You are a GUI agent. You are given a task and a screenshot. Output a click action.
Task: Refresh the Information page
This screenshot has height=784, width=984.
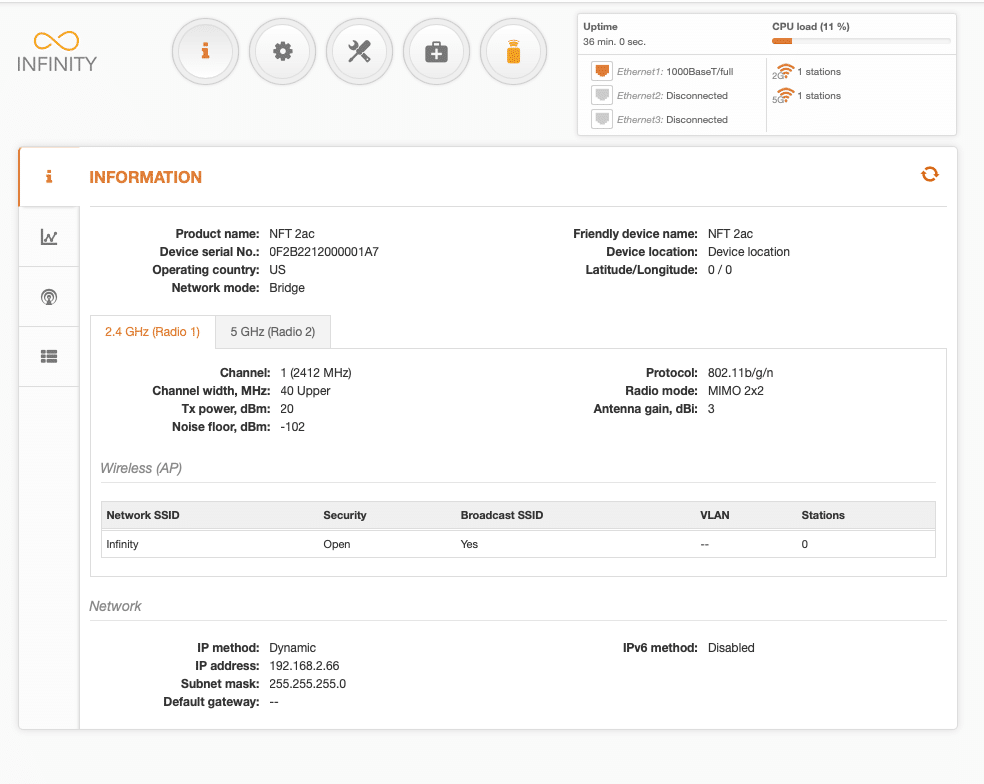click(x=929, y=174)
